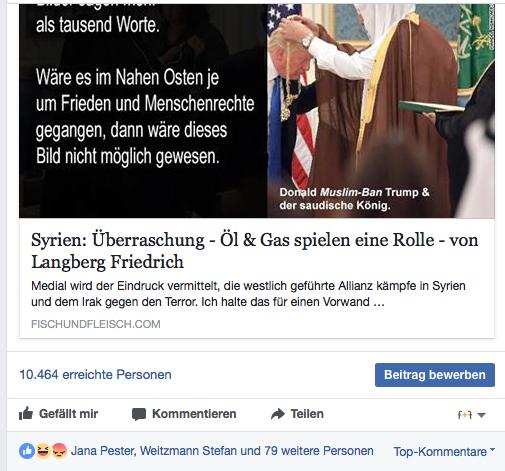
Task: Open article headline Syrien: Überraschung
Action: click(255, 251)
